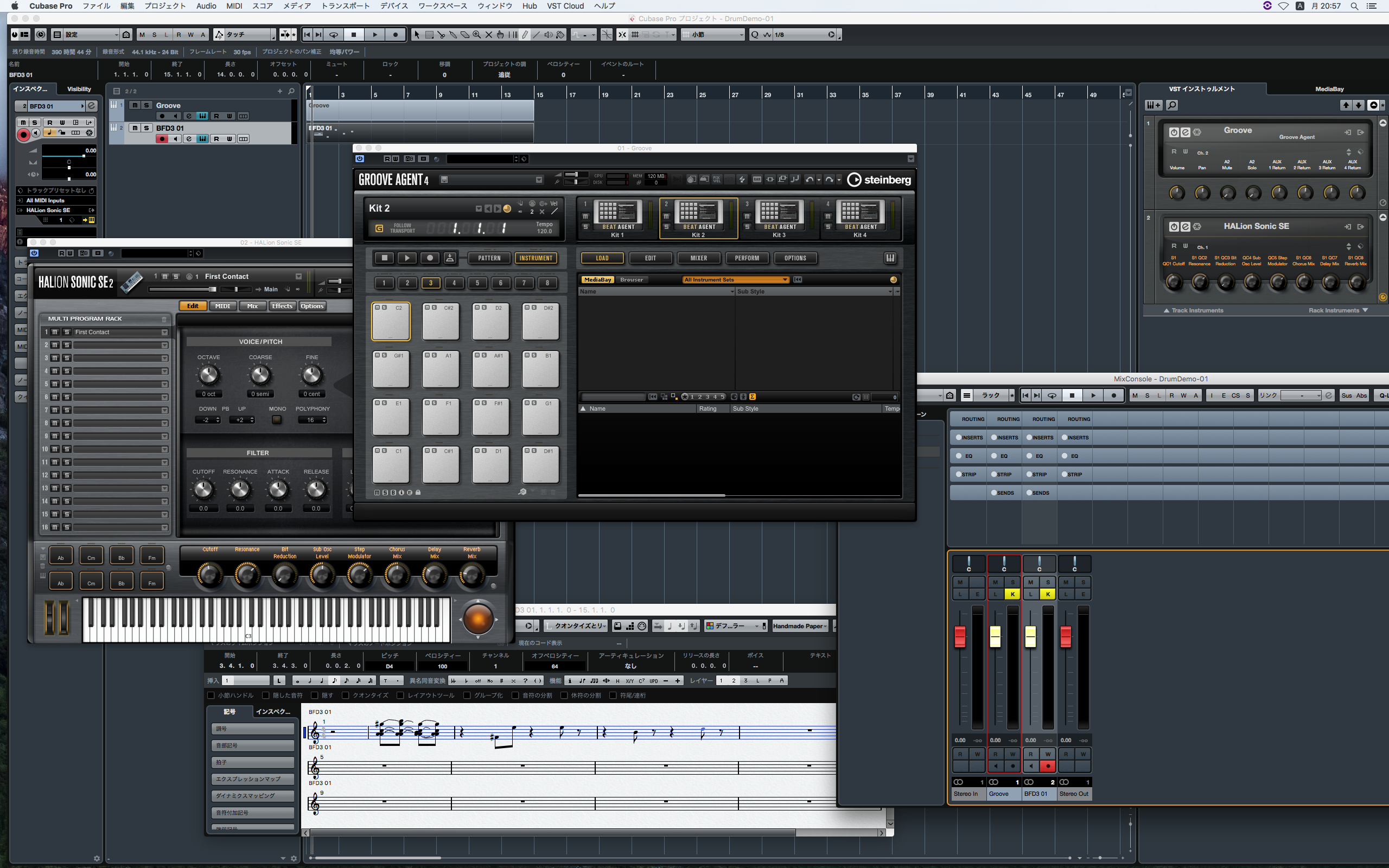Open ラック rack selector in MixConsole
Screen dimensions: 1389x868
991,395
